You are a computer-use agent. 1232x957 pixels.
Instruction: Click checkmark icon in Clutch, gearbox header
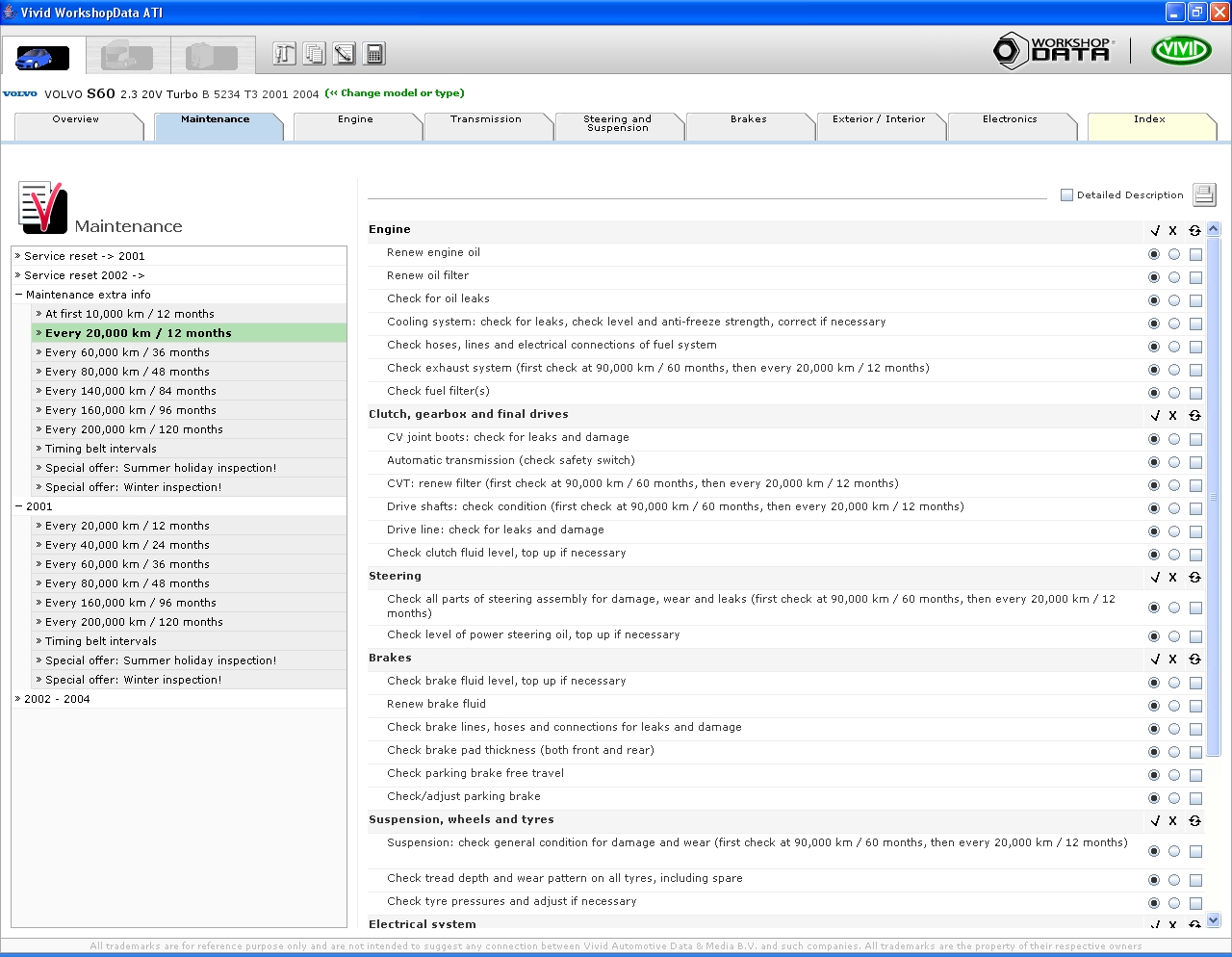coord(1155,416)
